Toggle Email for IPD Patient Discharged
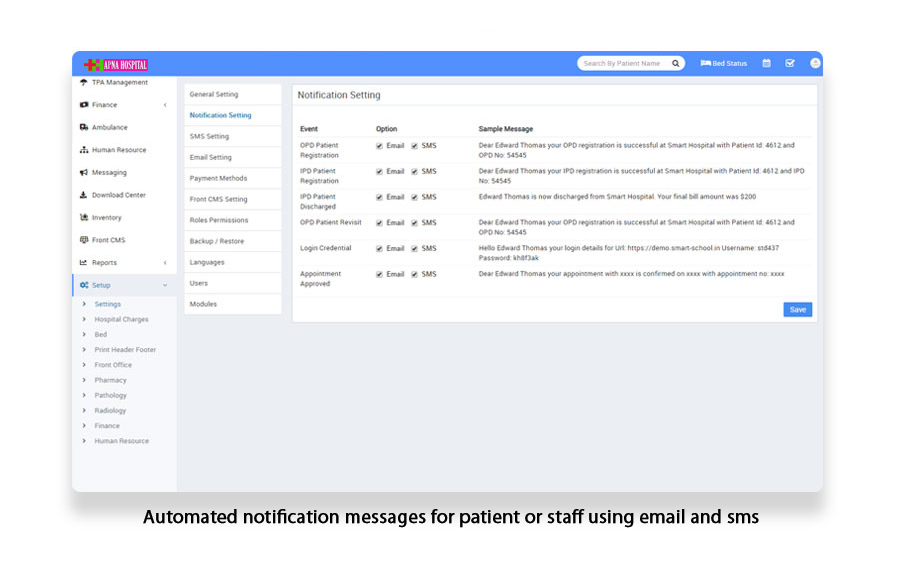This screenshot has width=900, height=572. click(379, 197)
